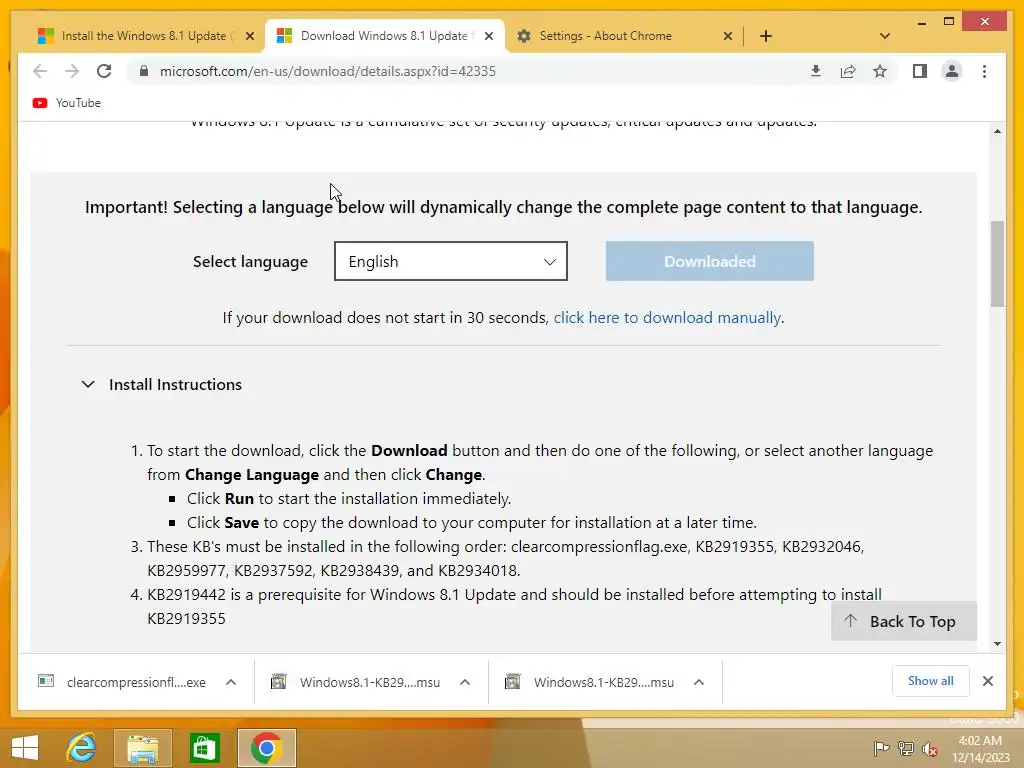Close the Install the Windows 8.1 Update tab
1024x768 pixels.
click(x=249, y=36)
